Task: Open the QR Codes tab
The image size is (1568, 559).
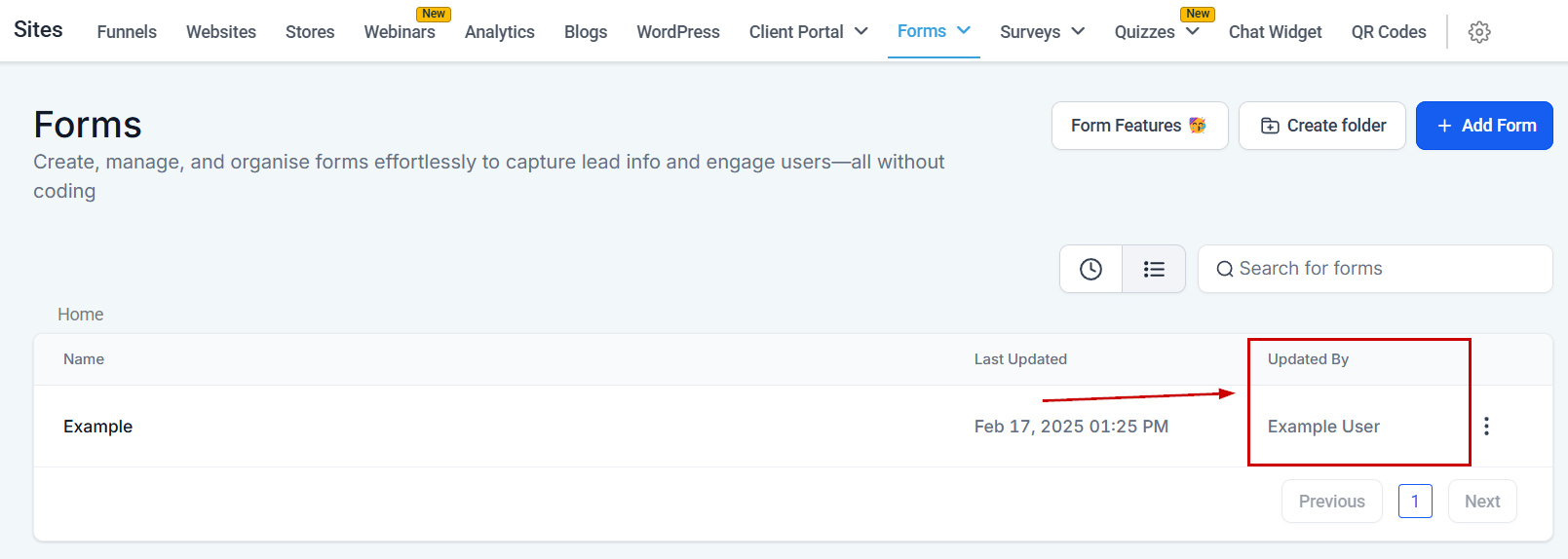Action: [1388, 32]
